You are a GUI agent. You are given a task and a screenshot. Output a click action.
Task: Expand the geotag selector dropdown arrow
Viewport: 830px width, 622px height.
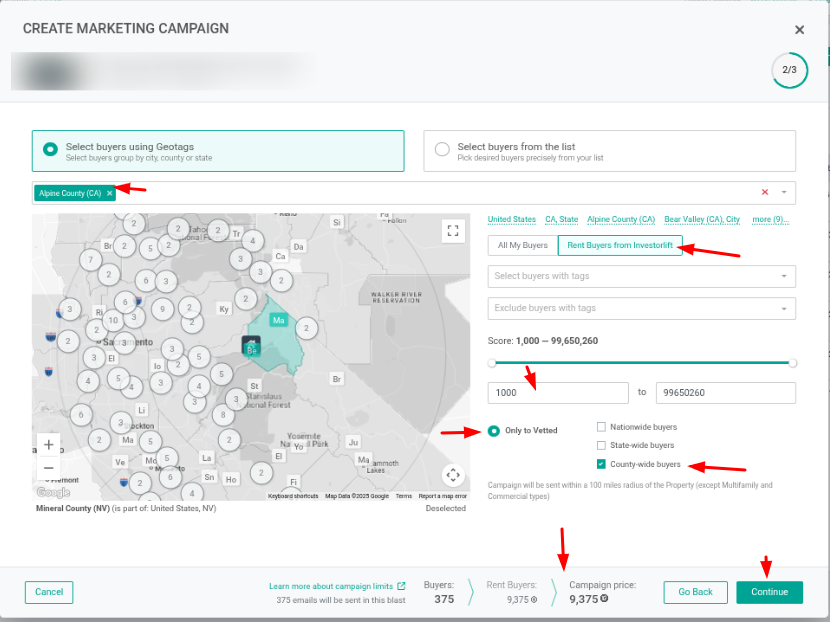coord(784,192)
